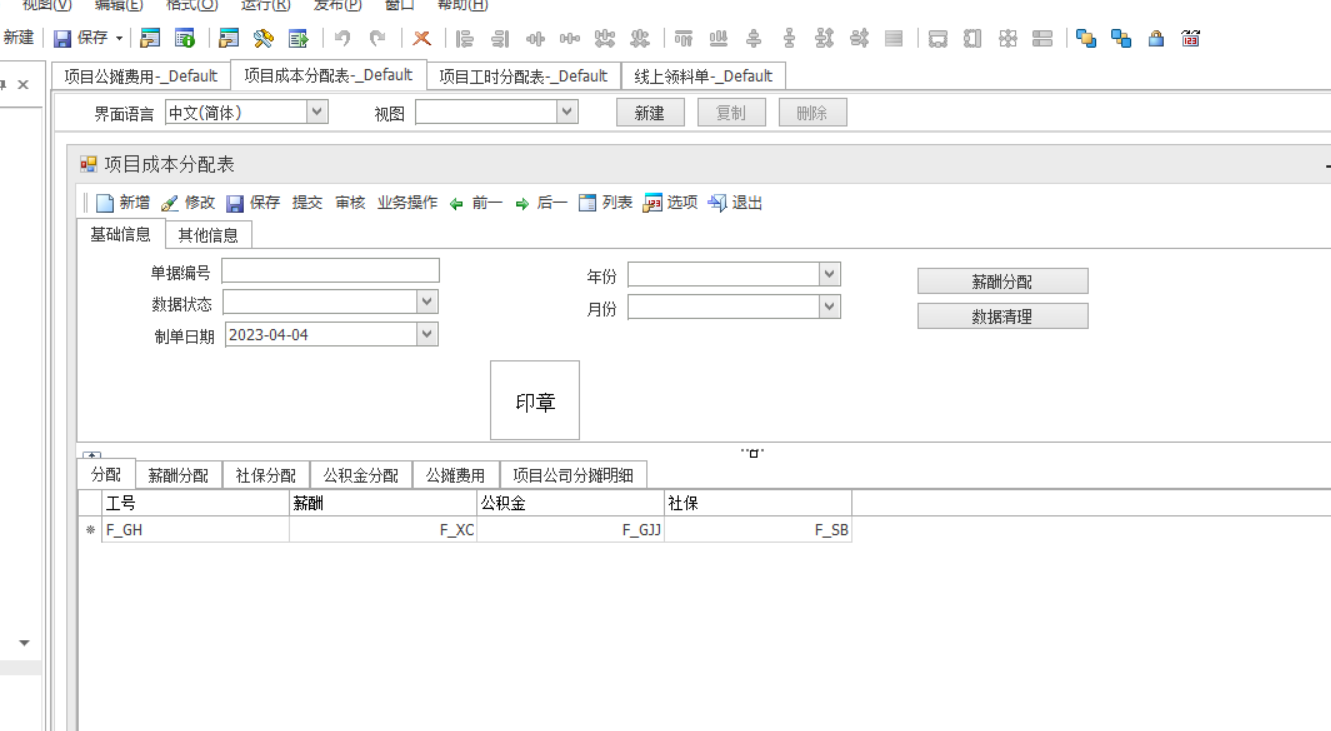1331x731 pixels.
Task: Click the bring to front icon
Action: click(x=1086, y=39)
